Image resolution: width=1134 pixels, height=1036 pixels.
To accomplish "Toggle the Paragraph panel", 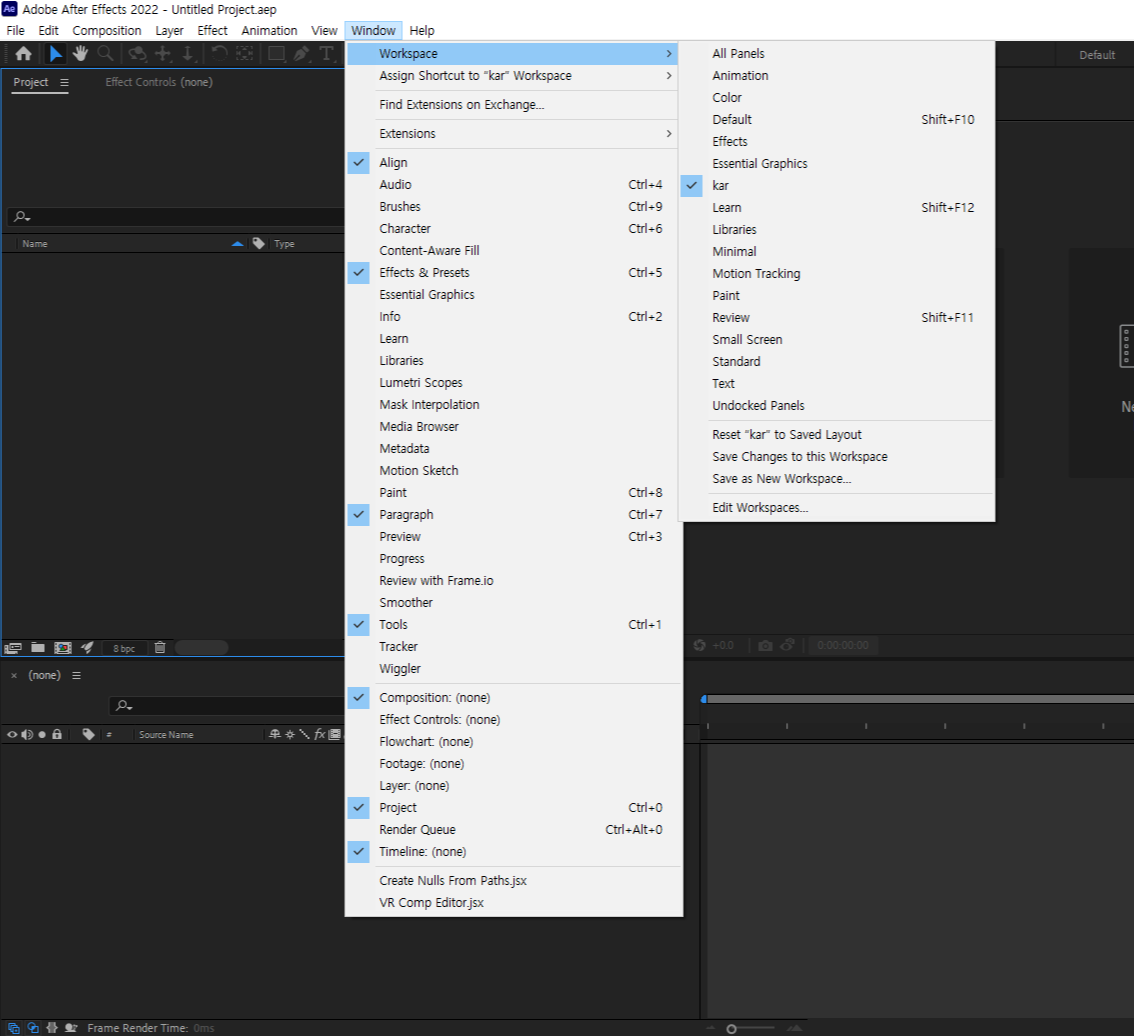I will [359, 514].
